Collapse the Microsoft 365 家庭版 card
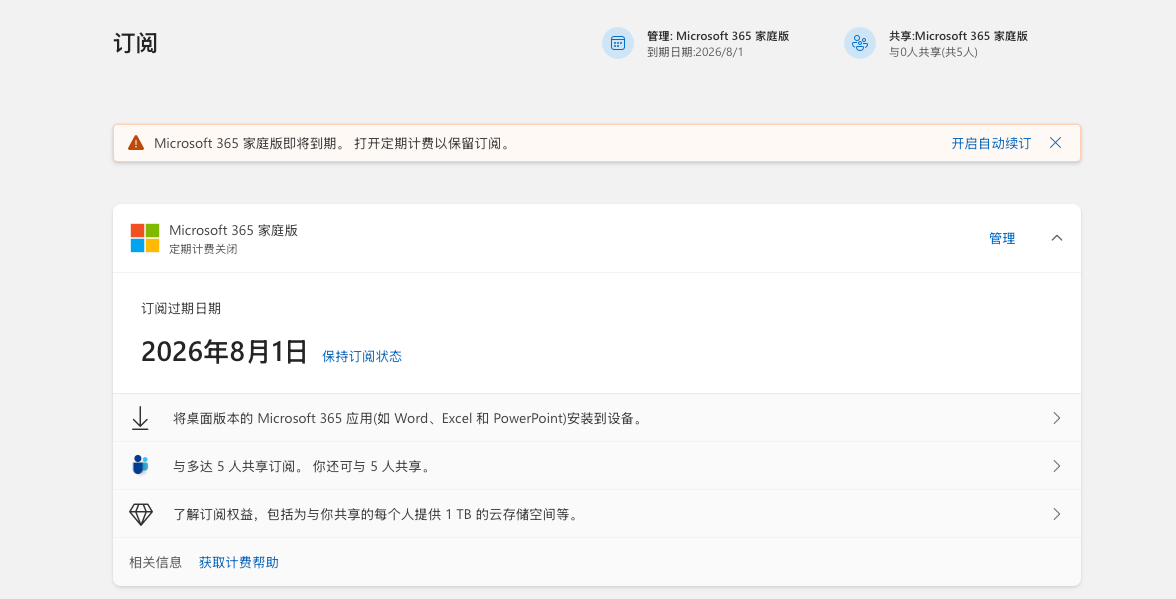This screenshot has width=1176, height=599. click(1057, 238)
